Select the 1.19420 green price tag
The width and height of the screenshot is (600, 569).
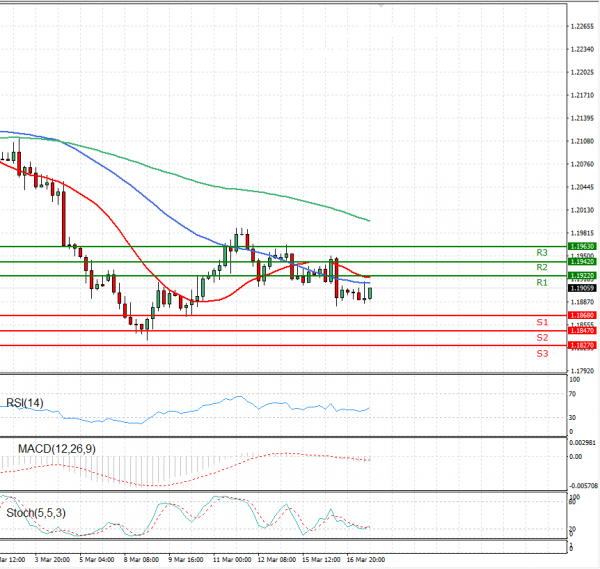point(582,261)
